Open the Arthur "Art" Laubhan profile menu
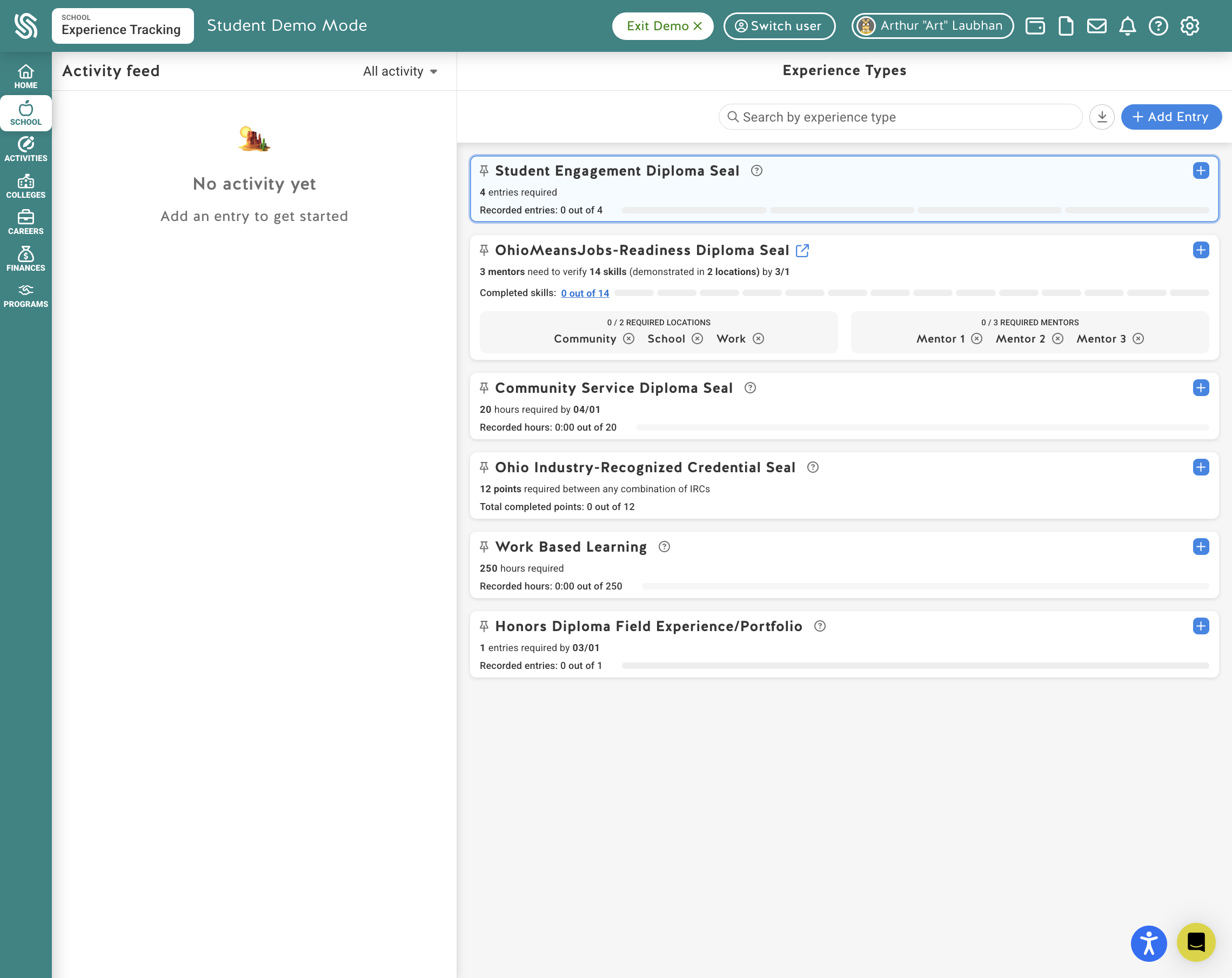This screenshot has height=978, width=1232. click(933, 26)
